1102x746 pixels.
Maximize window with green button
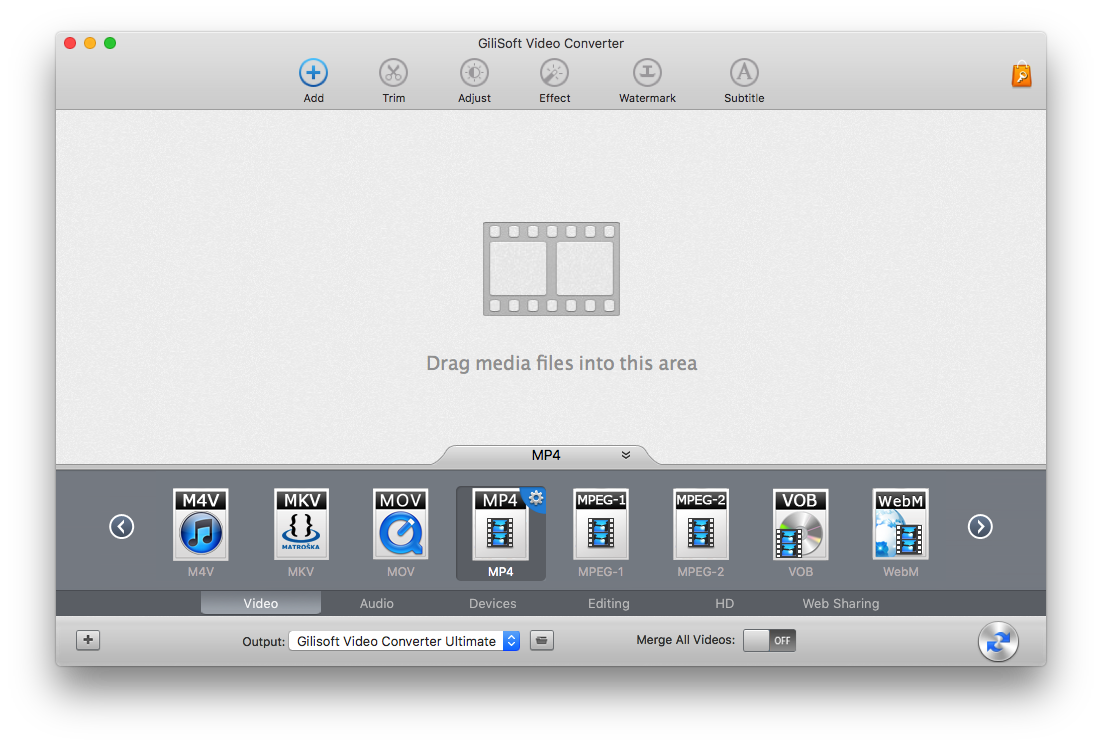(x=110, y=43)
